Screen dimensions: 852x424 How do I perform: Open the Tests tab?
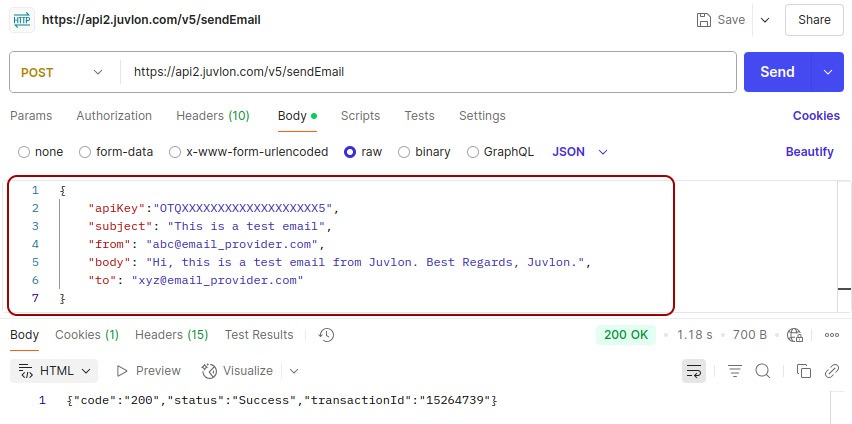[419, 116]
